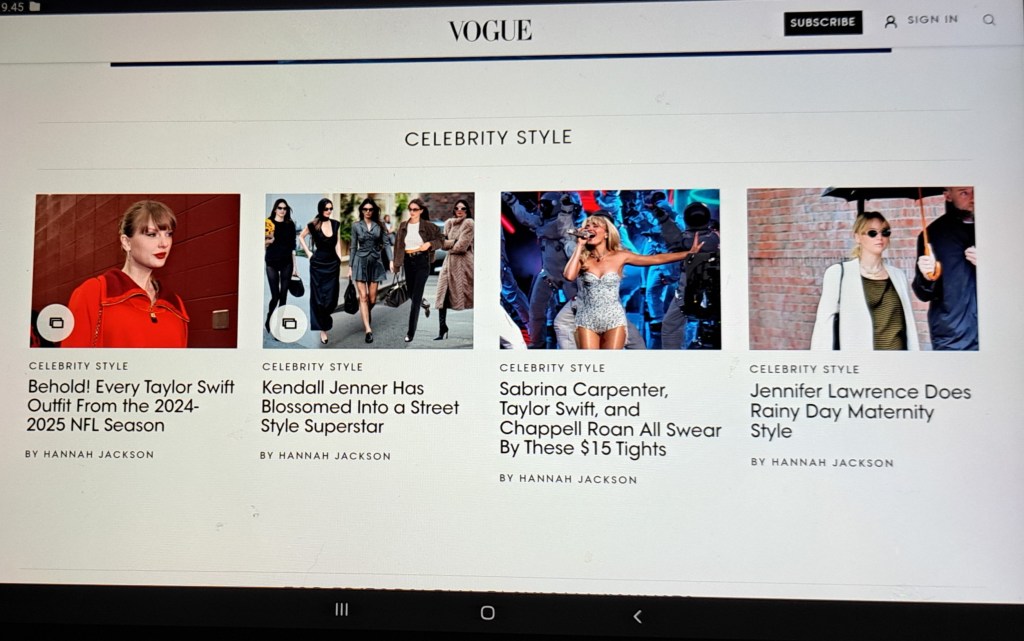Open gallery icon on Taylor Swift photo
Viewport: 1024px width, 641px height.
(56, 322)
